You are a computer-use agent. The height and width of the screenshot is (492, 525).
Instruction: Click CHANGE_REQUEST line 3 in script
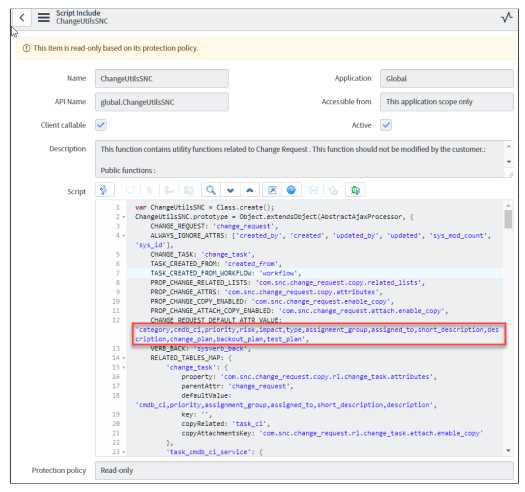[x=214, y=226]
